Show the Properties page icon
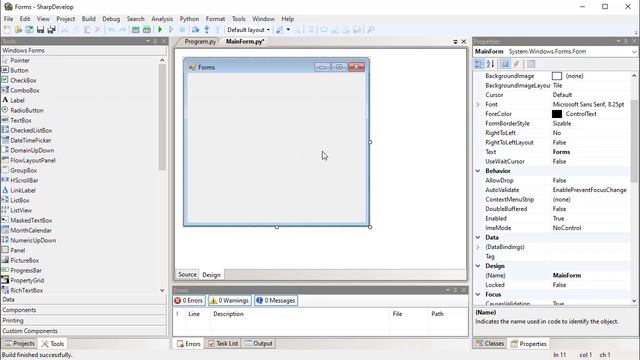The width and height of the screenshot is (640, 360). pyautogui.click(x=505, y=64)
